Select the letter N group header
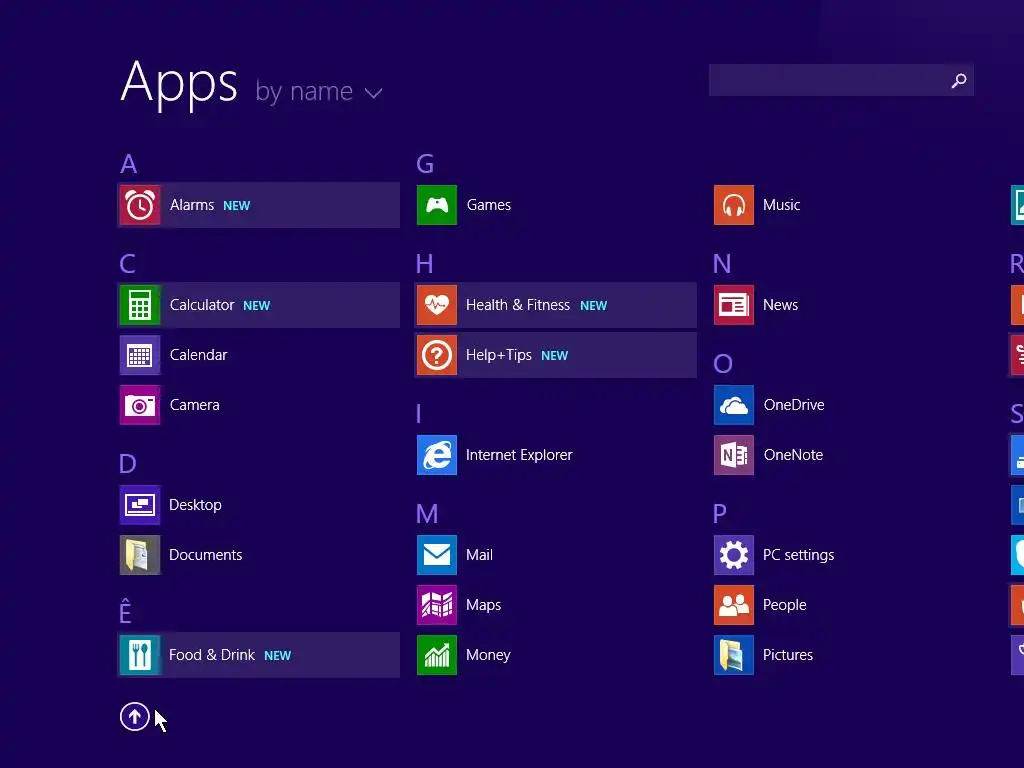The image size is (1024, 768). pos(722,264)
